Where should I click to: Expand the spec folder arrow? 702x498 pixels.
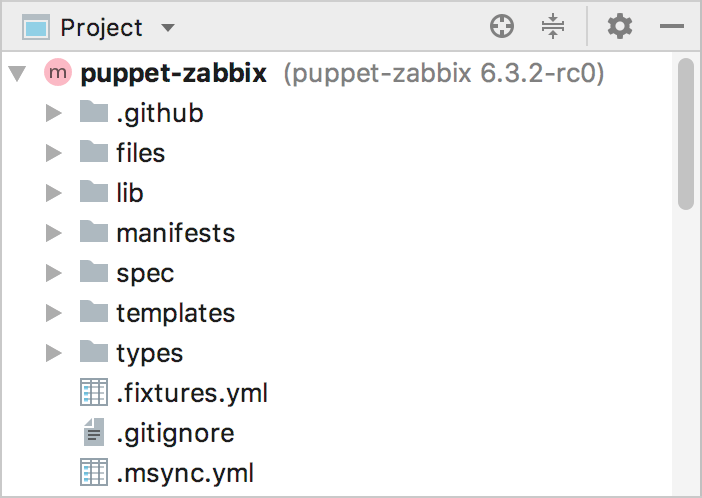pos(54,273)
